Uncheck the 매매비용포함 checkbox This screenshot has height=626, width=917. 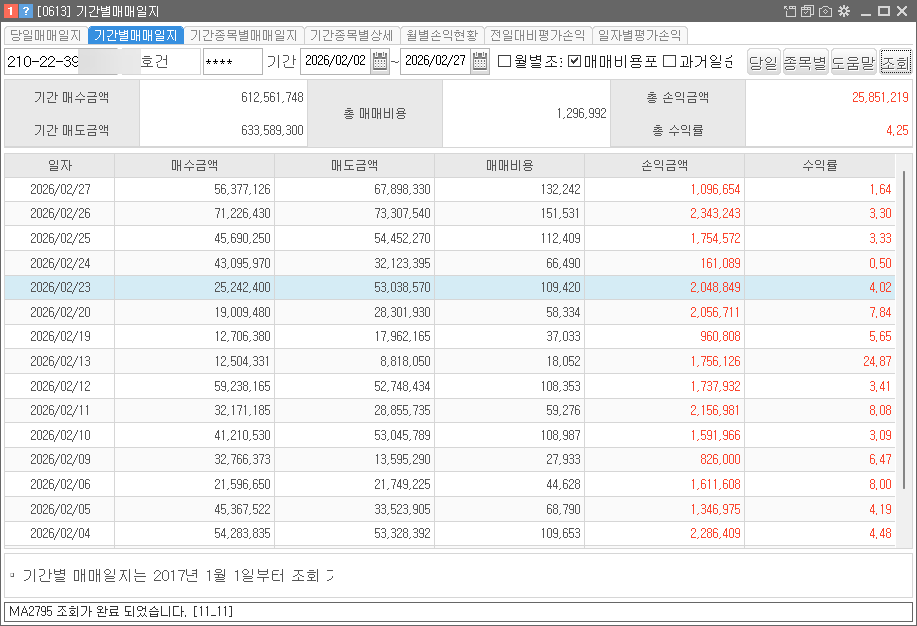[x=574, y=62]
